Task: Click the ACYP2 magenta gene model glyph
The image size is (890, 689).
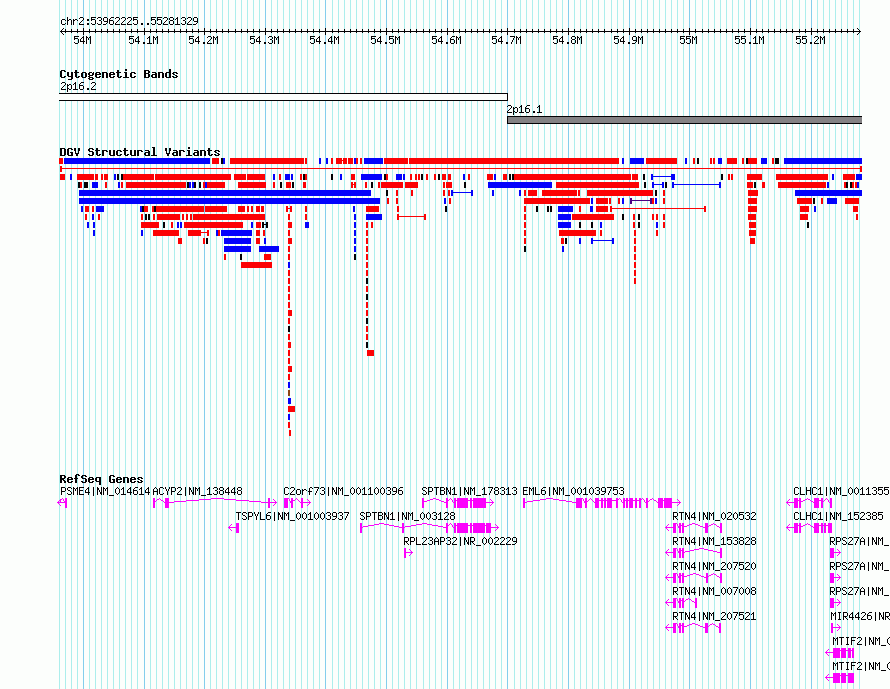Action: tap(215, 503)
